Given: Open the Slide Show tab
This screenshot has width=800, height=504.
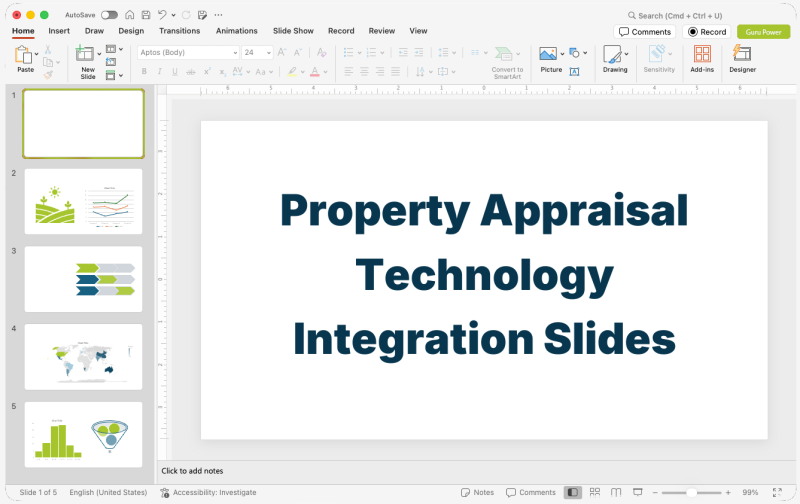Looking at the screenshot, I should pyautogui.click(x=293, y=31).
